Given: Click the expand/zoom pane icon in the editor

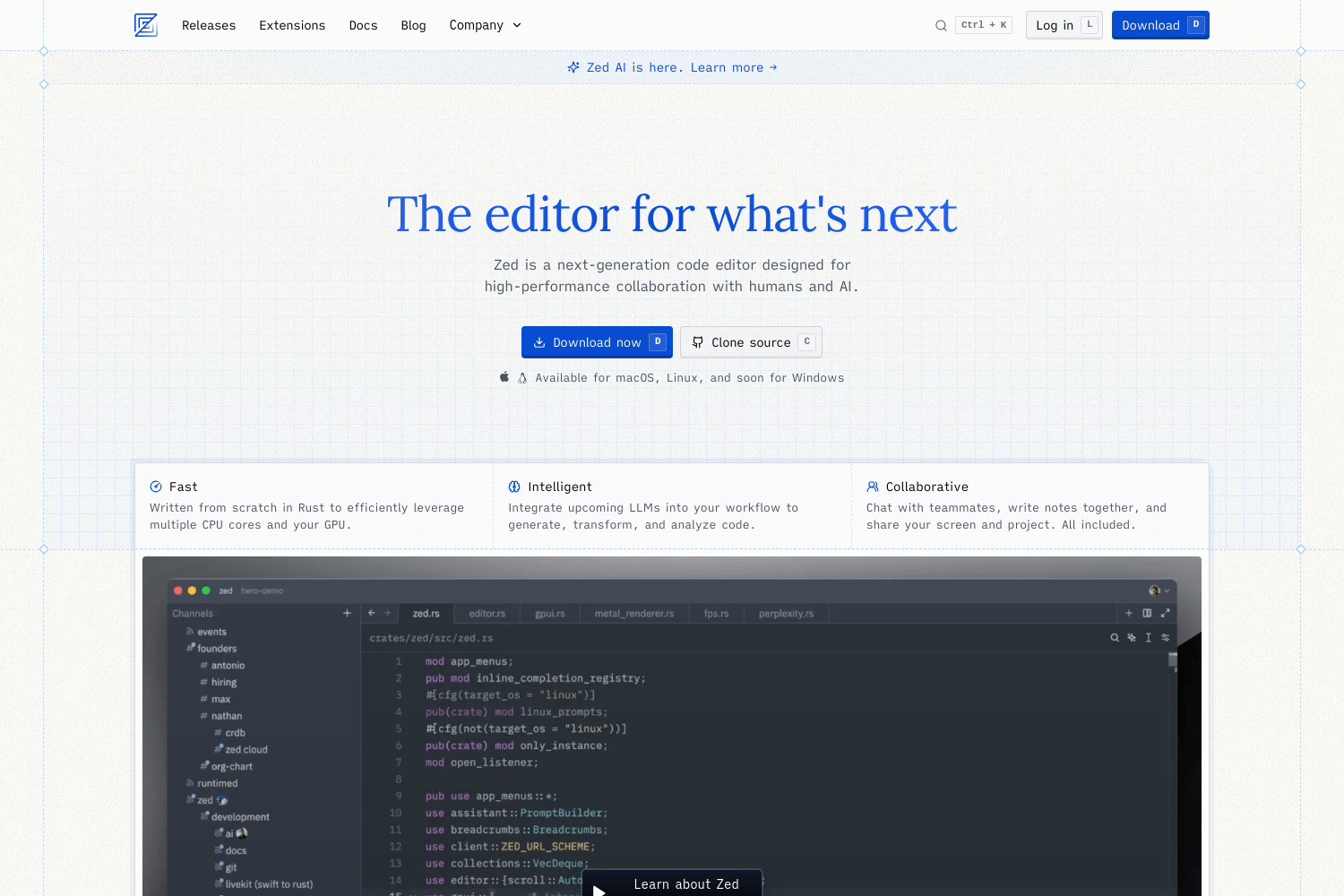Looking at the screenshot, I should coord(1166,613).
